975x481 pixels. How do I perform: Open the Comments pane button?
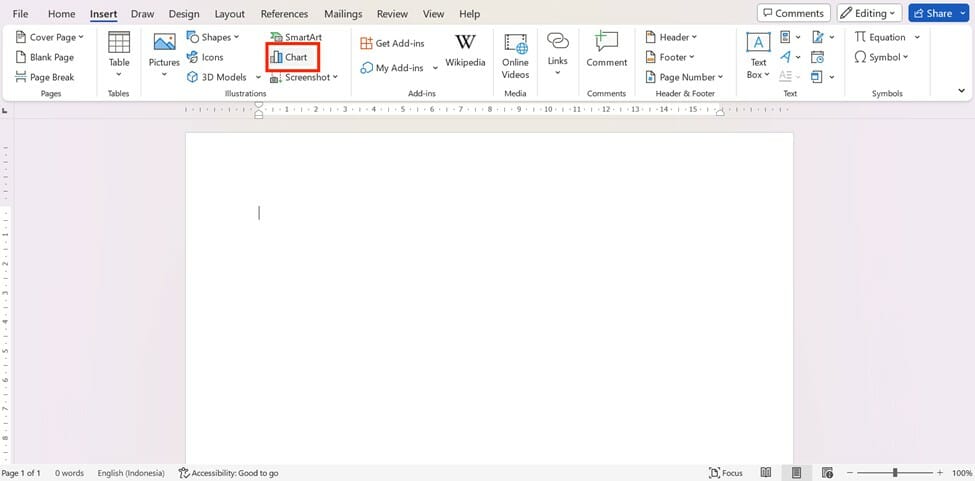point(793,13)
